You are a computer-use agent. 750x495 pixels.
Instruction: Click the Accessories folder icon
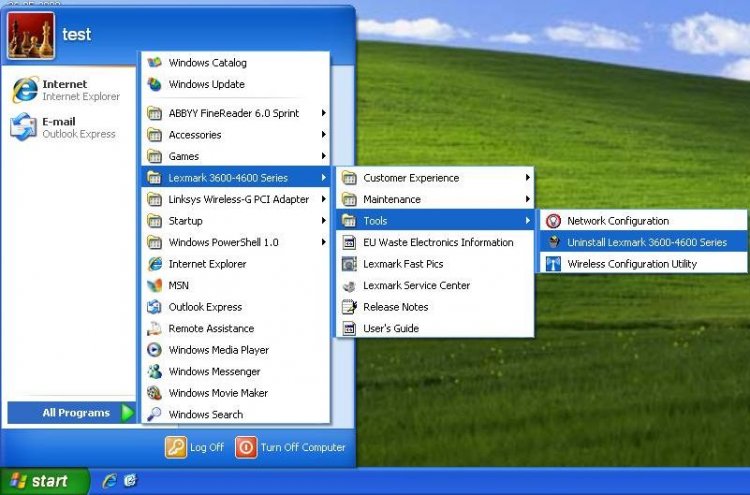pos(154,135)
